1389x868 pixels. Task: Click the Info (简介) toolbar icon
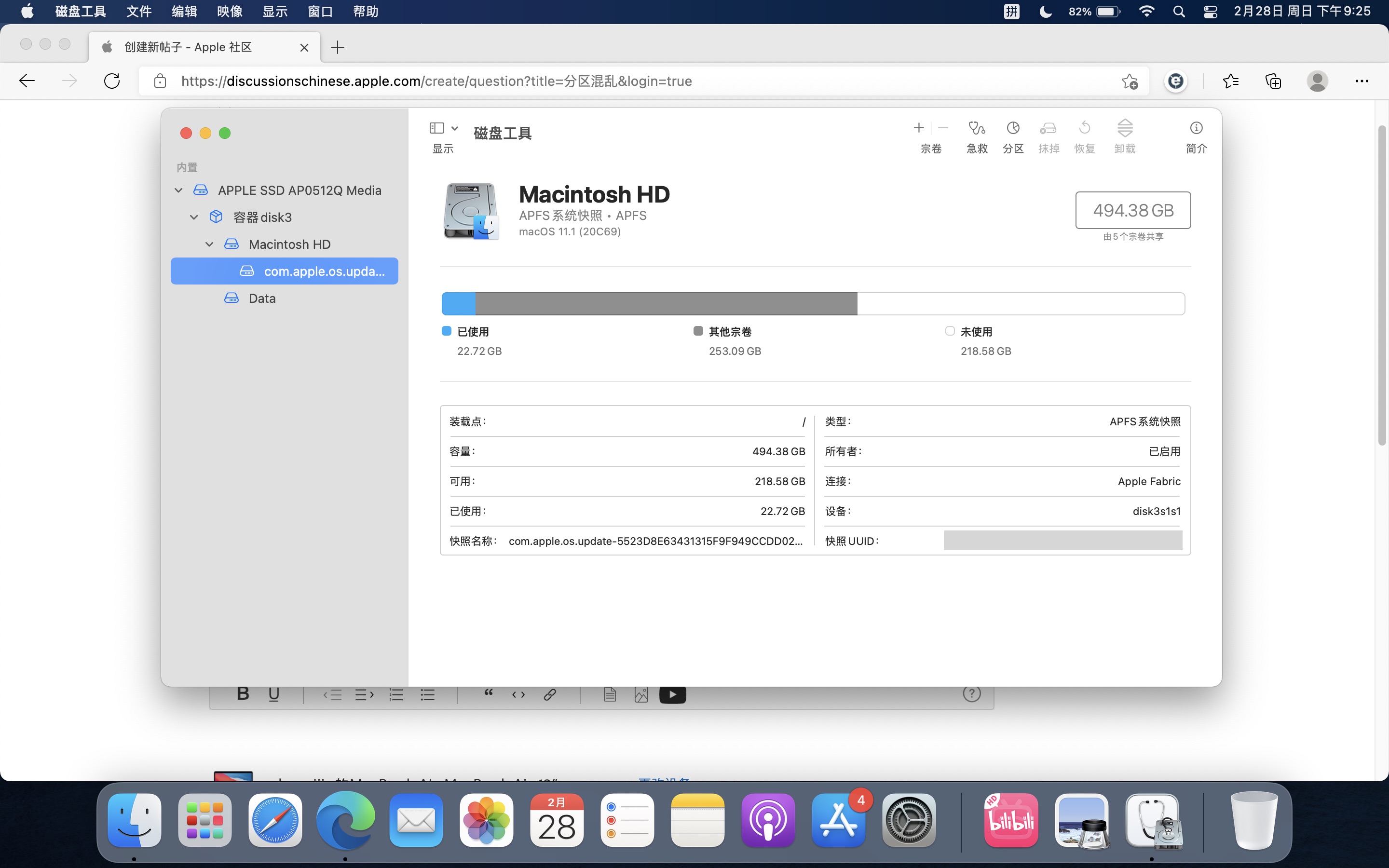(x=1196, y=128)
